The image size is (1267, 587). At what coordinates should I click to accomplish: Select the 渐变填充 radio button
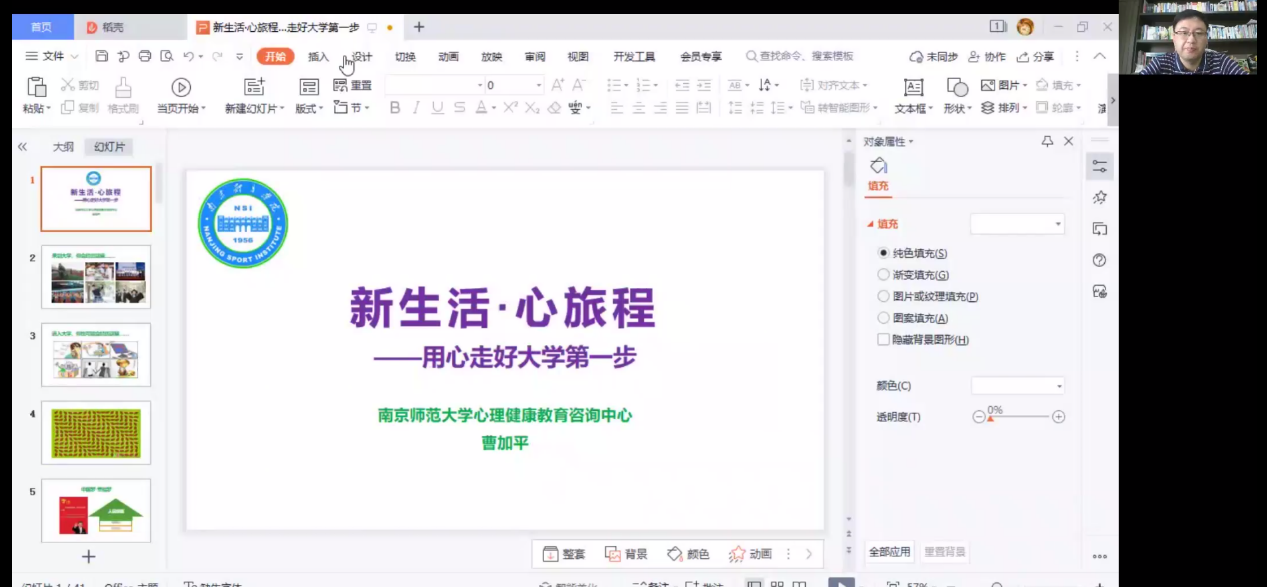click(883, 275)
